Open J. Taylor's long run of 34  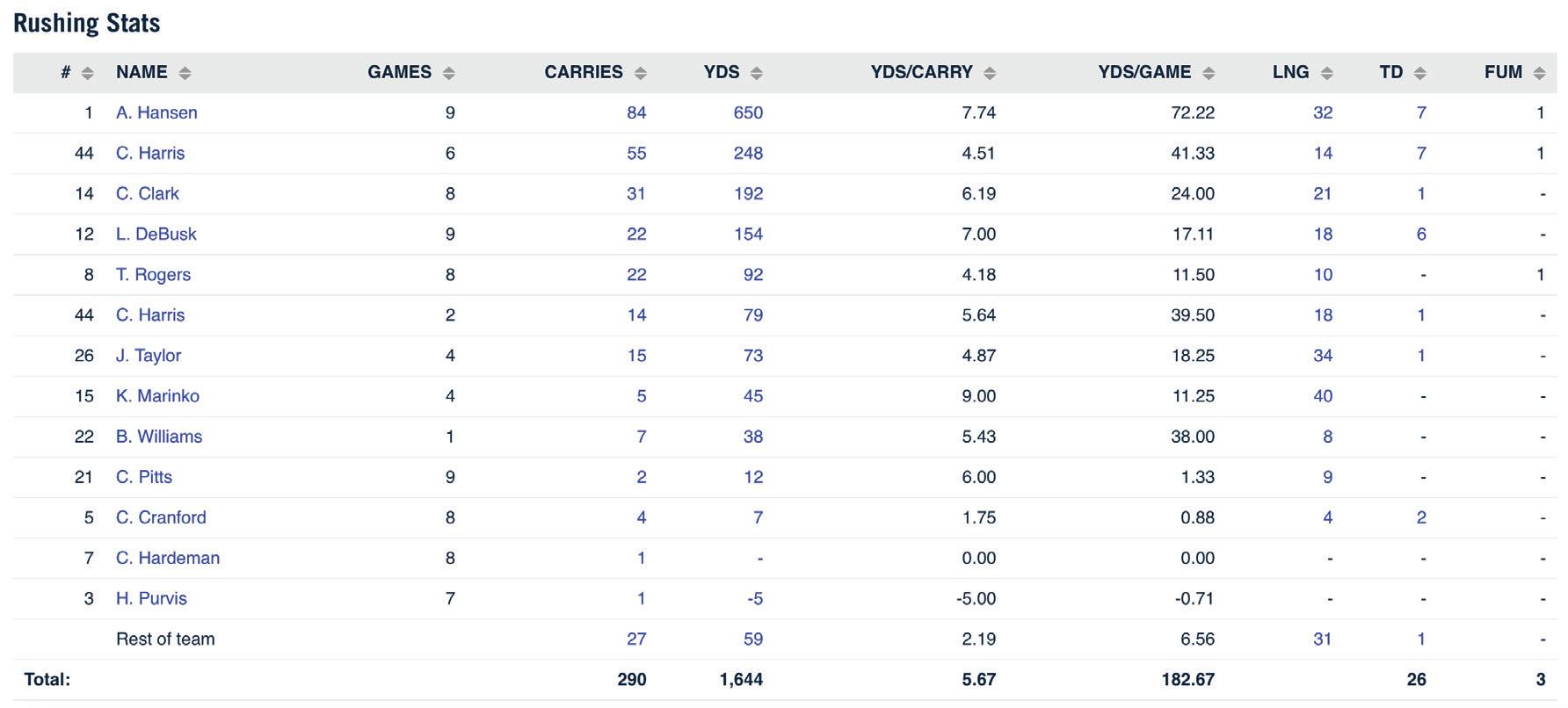pyautogui.click(x=1322, y=355)
